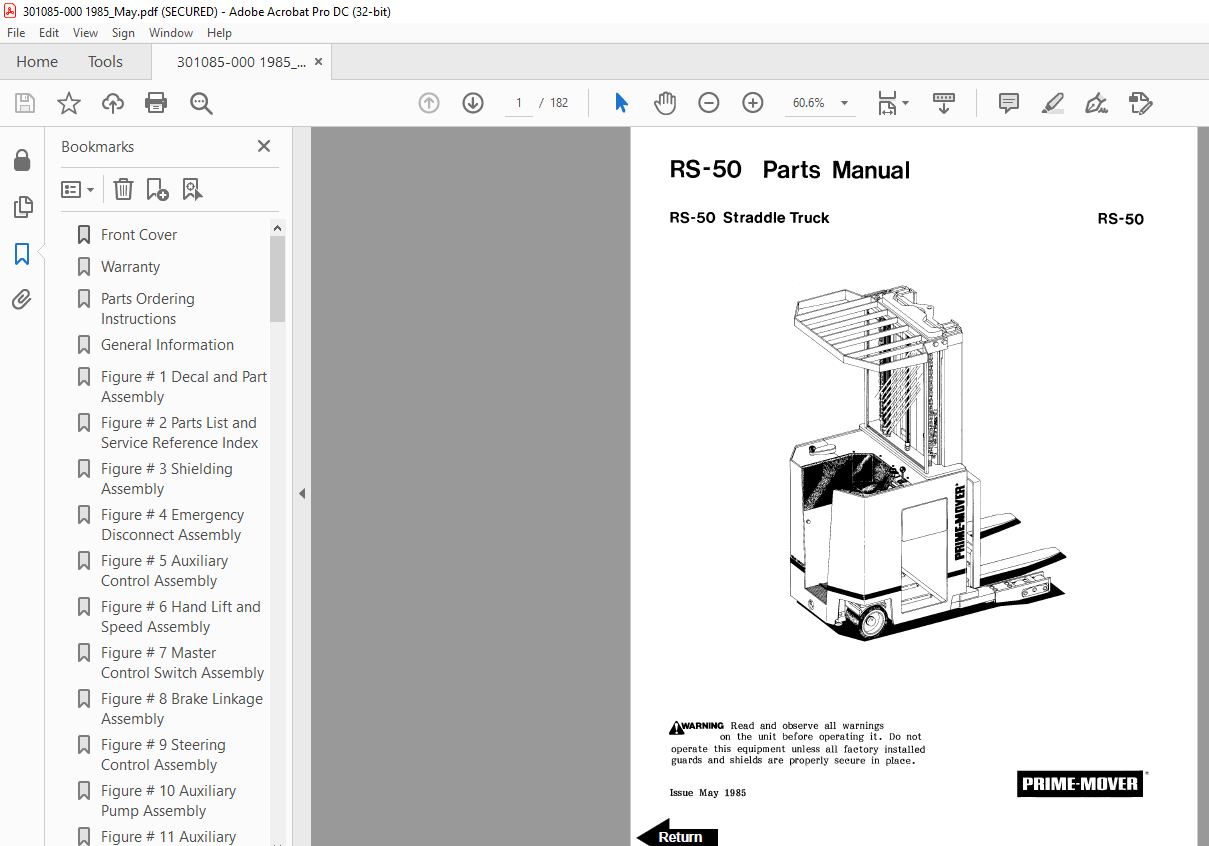
Task: Jump to the Warranty bookmark
Action: pos(130,267)
